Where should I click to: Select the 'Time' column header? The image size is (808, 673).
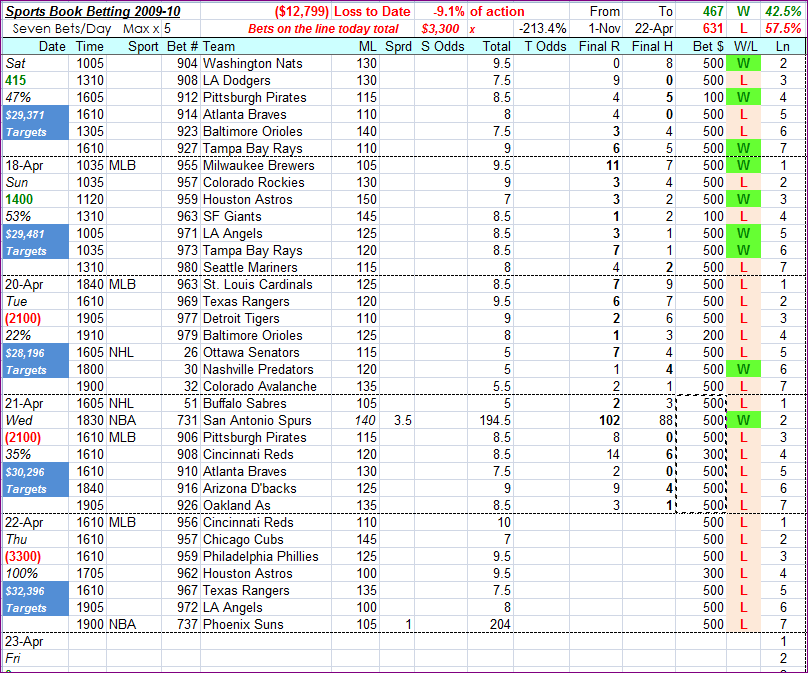pos(90,46)
